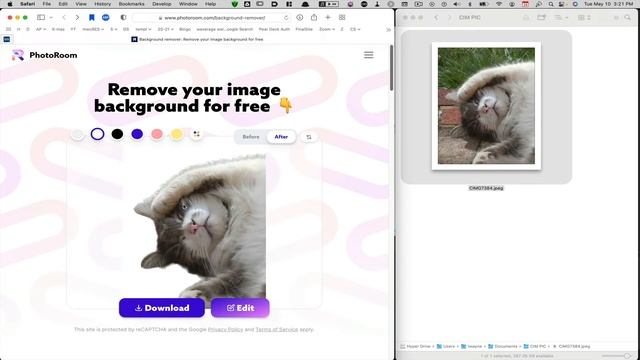The height and width of the screenshot is (360, 640).
Task: Click the Safari address bar
Action: coord(211,18)
